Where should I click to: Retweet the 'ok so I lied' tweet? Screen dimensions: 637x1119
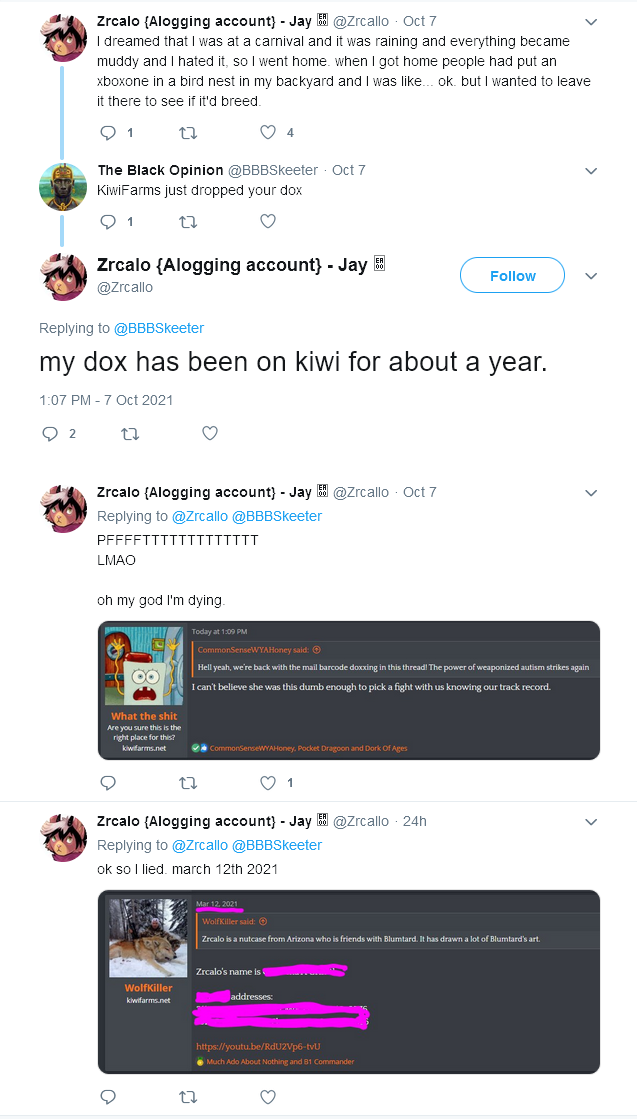click(188, 1097)
